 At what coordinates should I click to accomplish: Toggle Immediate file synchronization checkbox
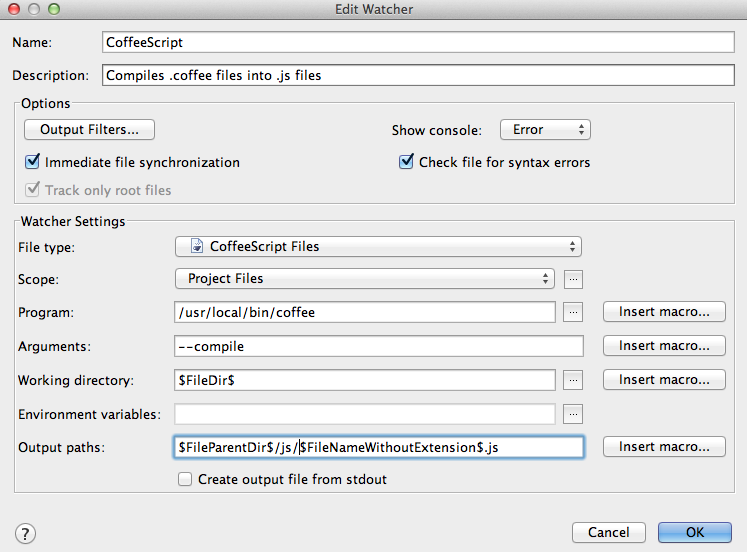(x=32, y=161)
